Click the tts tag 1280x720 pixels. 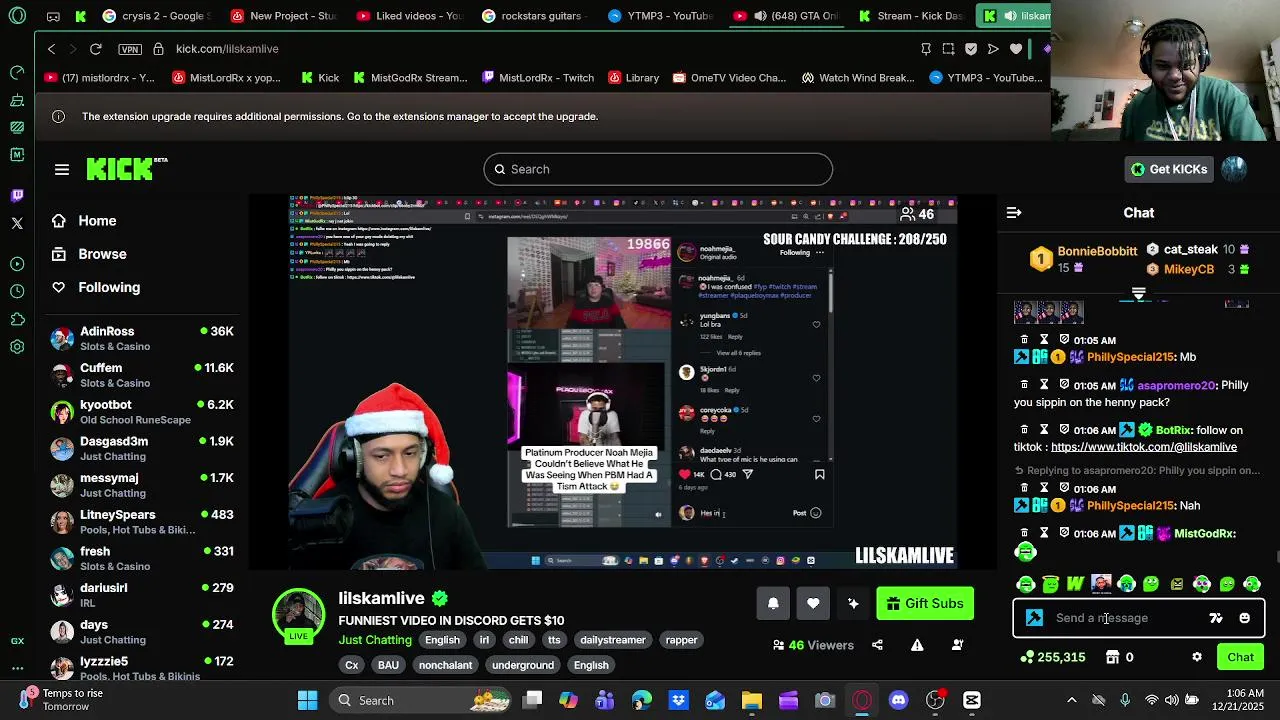point(554,640)
